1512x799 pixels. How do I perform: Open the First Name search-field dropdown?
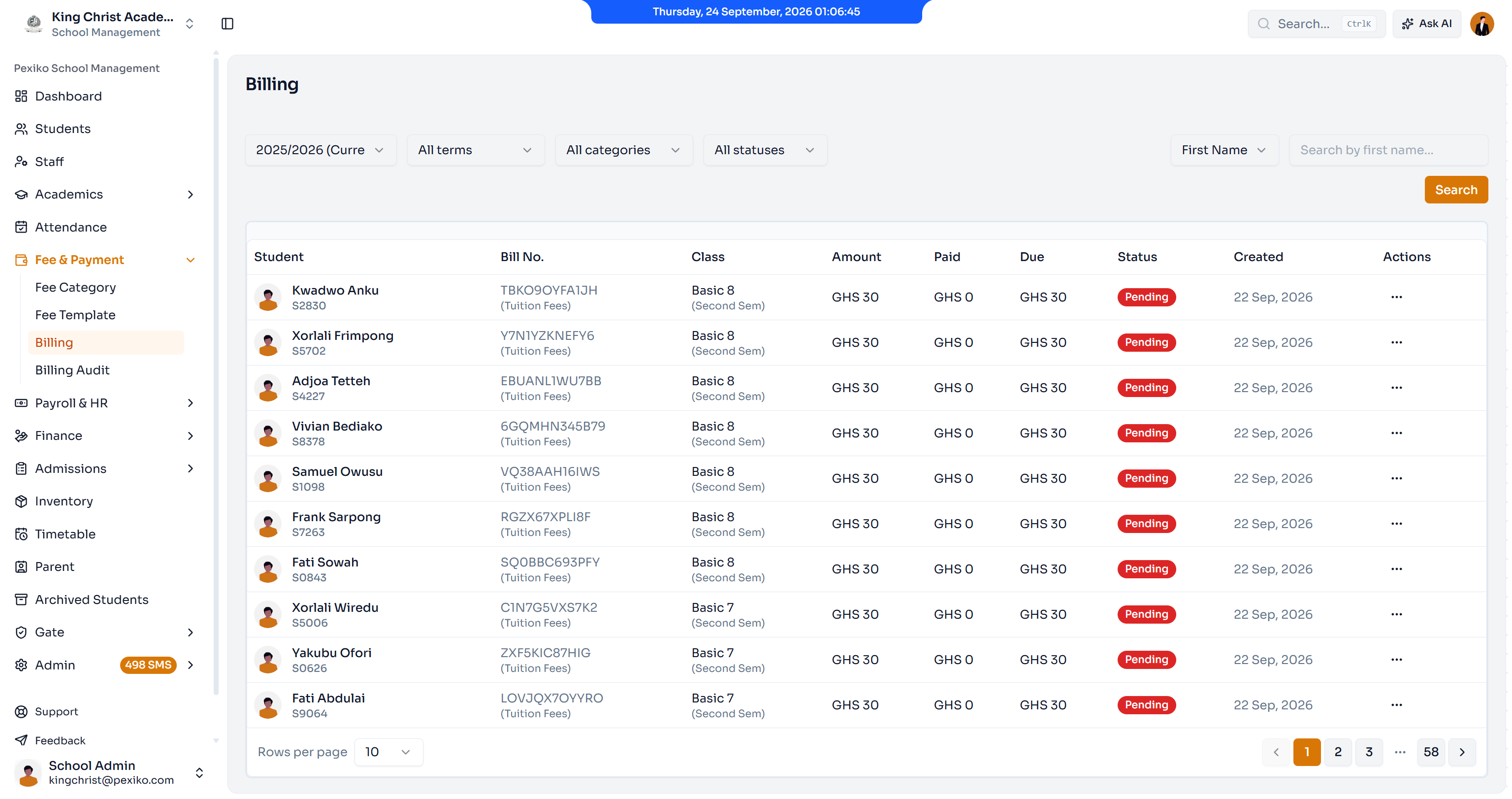[1224, 150]
